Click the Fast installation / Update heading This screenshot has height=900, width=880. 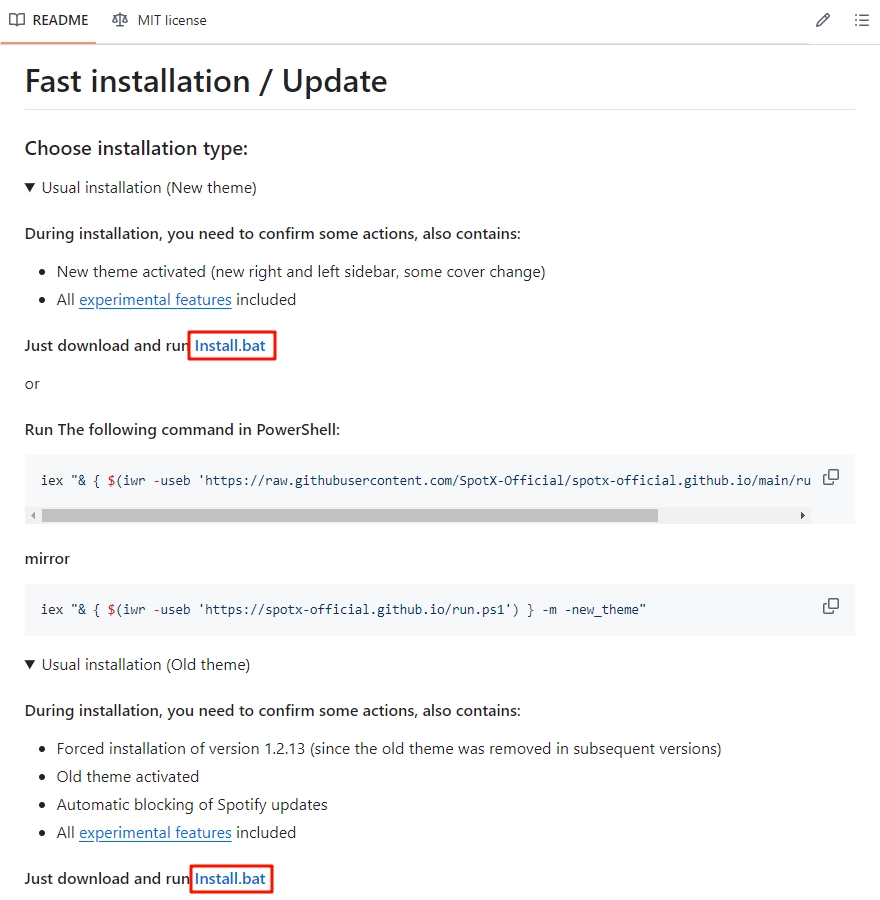(x=206, y=81)
